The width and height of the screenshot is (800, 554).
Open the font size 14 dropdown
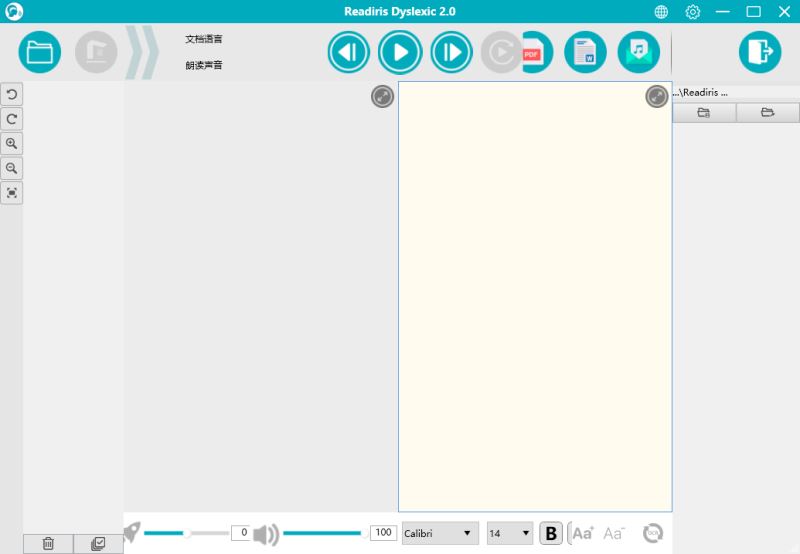tap(510, 533)
